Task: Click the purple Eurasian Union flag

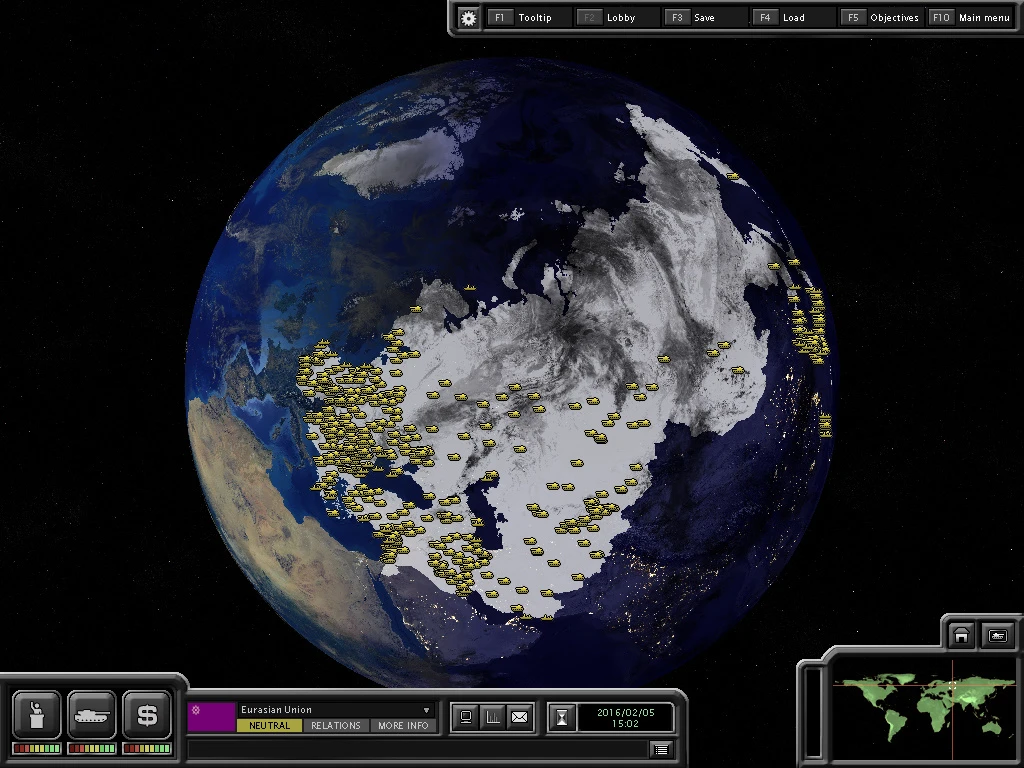Action: pos(211,717)
